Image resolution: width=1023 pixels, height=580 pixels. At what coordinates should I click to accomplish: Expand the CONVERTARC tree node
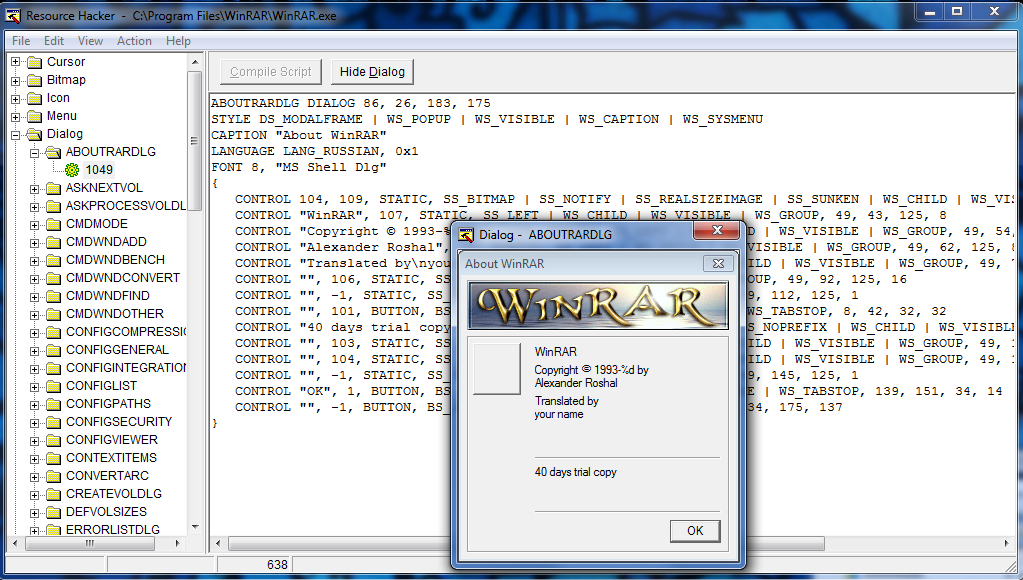click(x=35, y=477)
